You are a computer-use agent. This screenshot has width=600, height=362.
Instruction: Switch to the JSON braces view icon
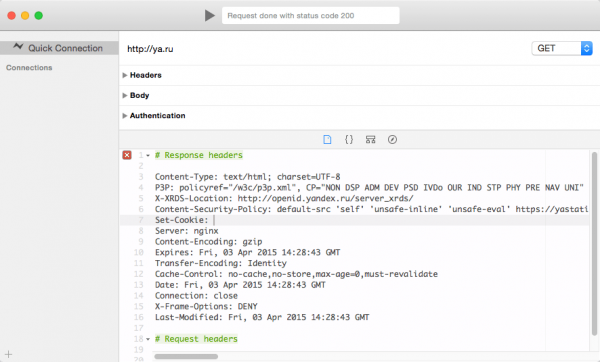[x=349, y=140]
